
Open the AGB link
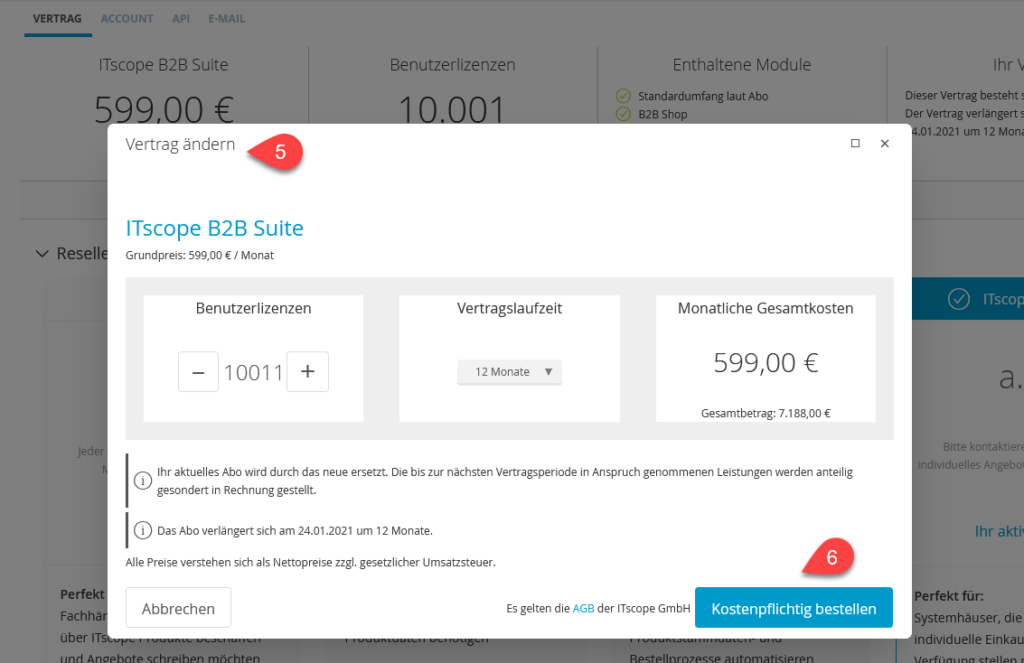[x=583, y=608]
